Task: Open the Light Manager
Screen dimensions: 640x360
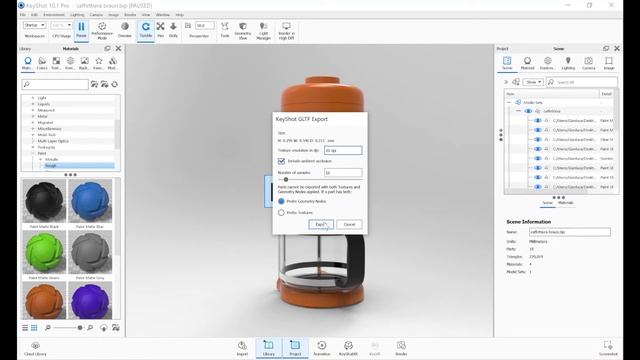Action: (264, 31)
